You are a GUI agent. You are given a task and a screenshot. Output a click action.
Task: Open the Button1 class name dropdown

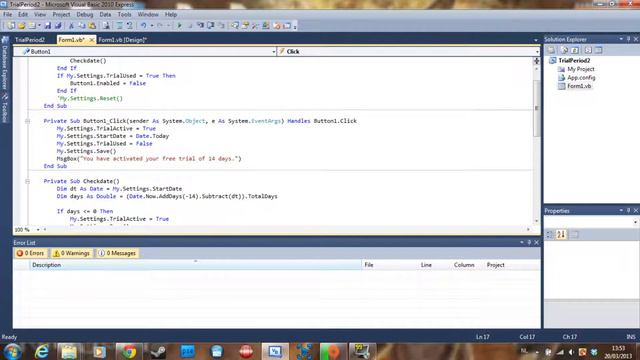pyautogui.click(x=273, y=52)
